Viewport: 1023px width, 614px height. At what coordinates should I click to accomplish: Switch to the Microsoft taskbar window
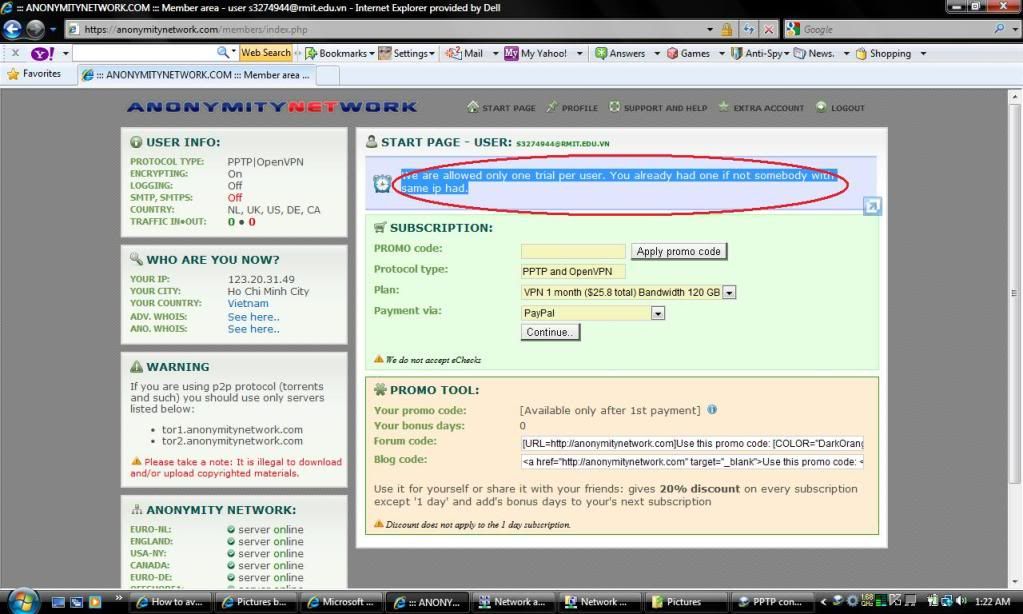pyautogui.click(x=341, y=602)
